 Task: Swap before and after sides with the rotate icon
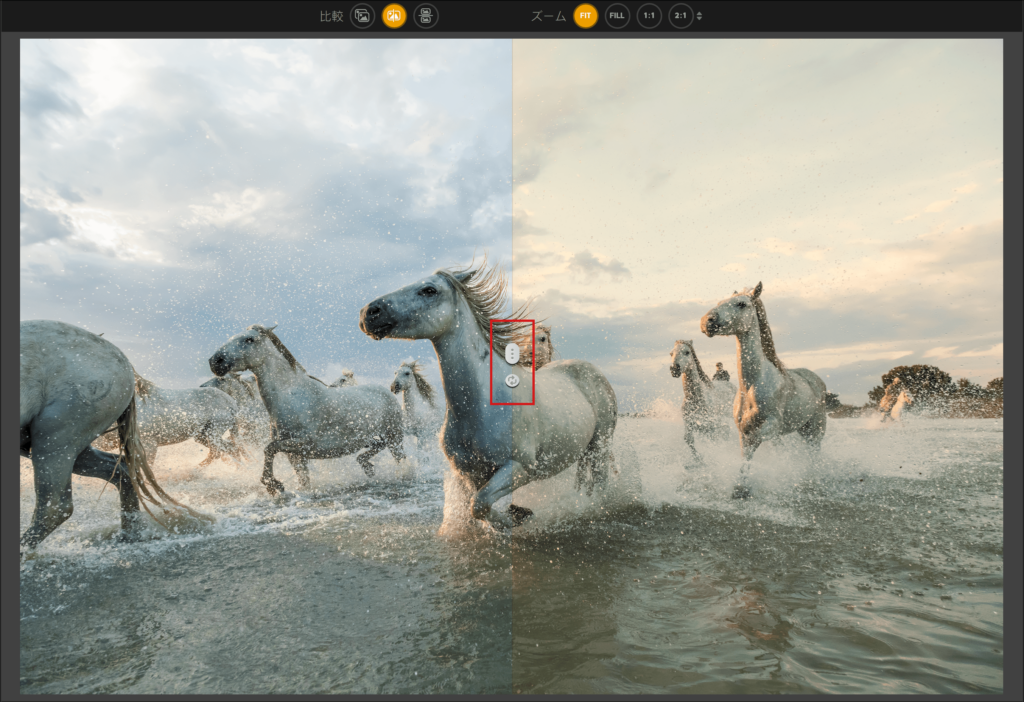512,381
